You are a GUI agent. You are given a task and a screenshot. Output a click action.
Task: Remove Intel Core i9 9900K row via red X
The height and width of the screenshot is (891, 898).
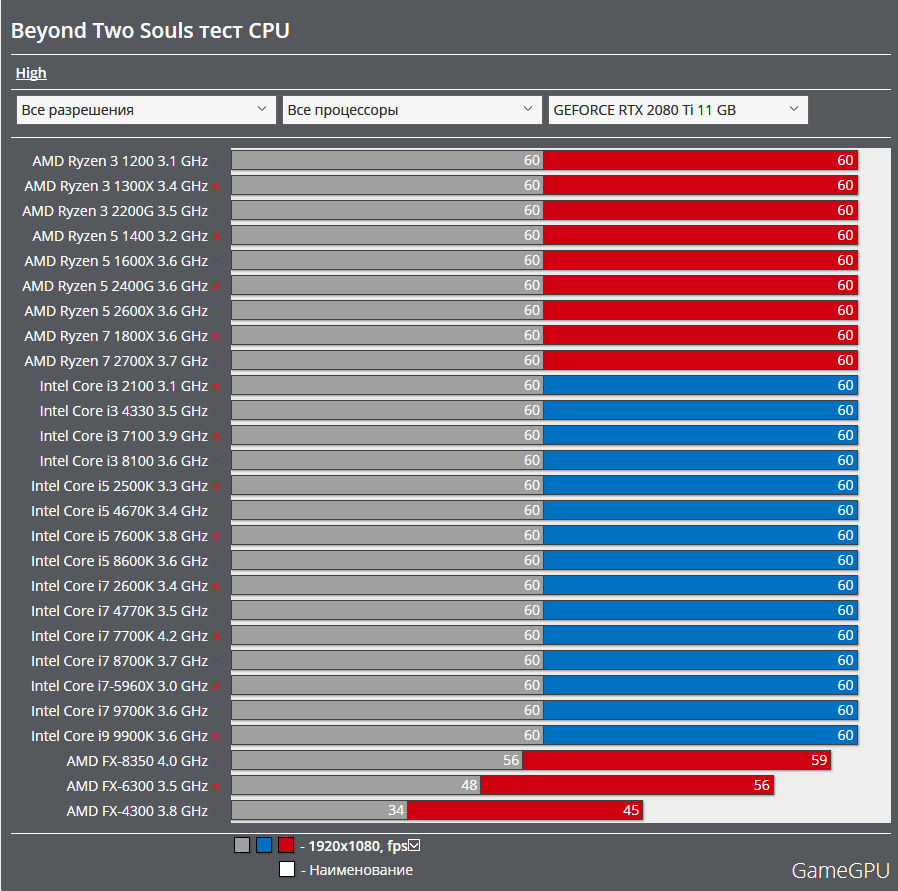(216, 737)
